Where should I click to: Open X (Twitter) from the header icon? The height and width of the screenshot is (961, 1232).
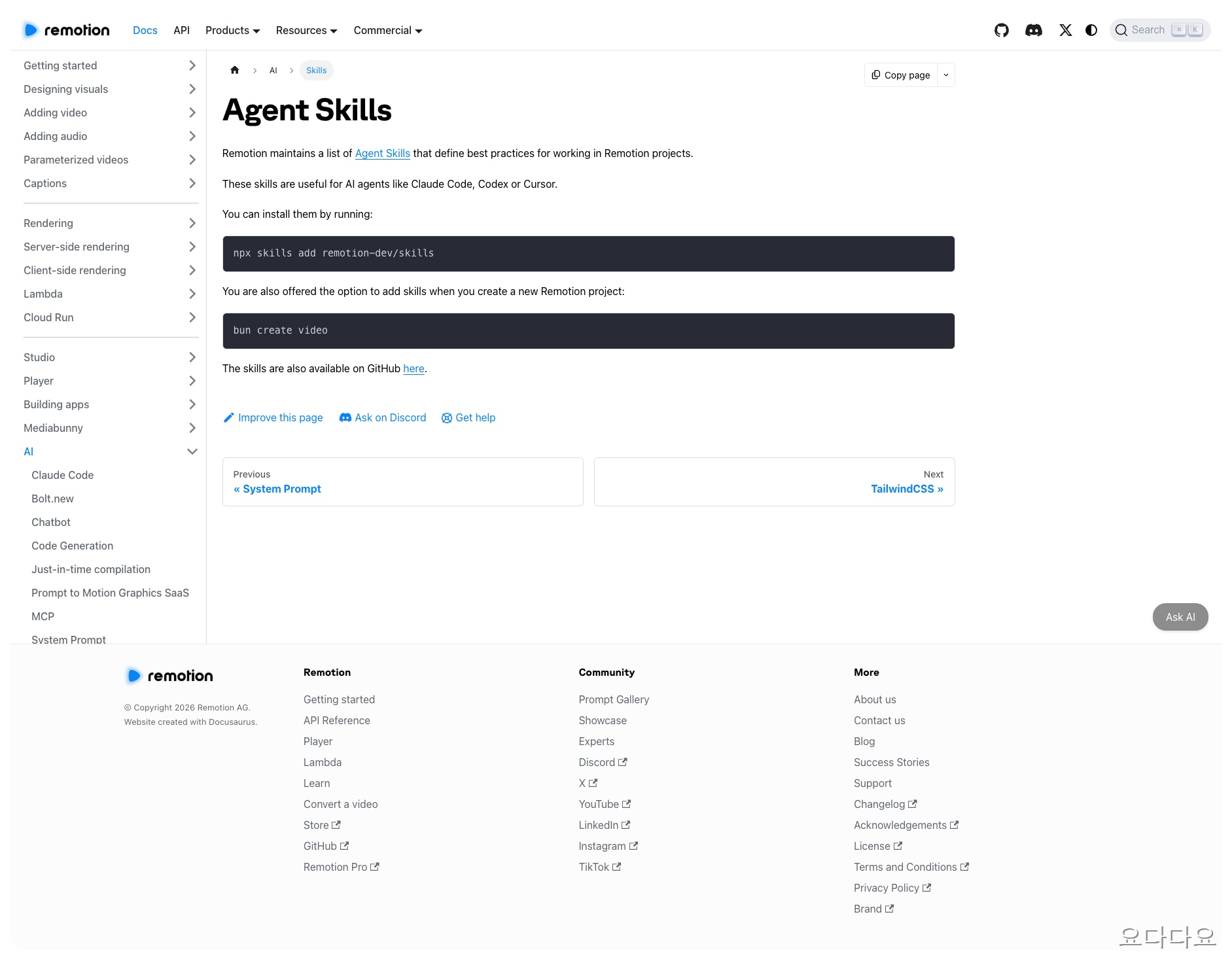[1065, 30]
